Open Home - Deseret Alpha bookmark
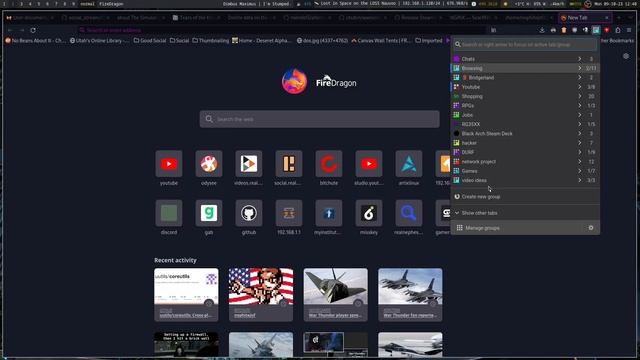This screenshot has height=360, width=640. point(262,40)
